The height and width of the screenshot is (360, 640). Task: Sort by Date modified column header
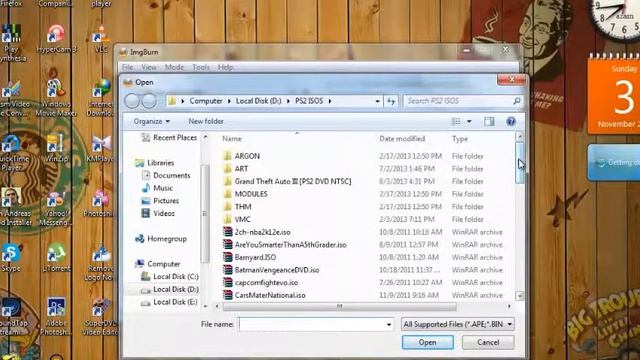click(402, 139)
